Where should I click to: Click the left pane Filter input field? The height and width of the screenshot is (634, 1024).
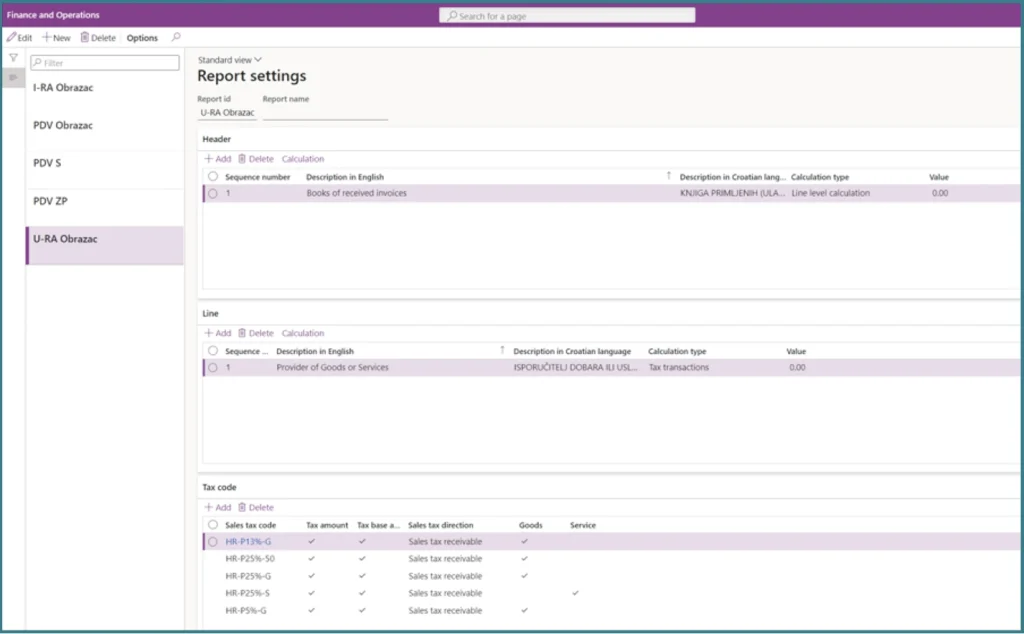(x=104, y=63)
